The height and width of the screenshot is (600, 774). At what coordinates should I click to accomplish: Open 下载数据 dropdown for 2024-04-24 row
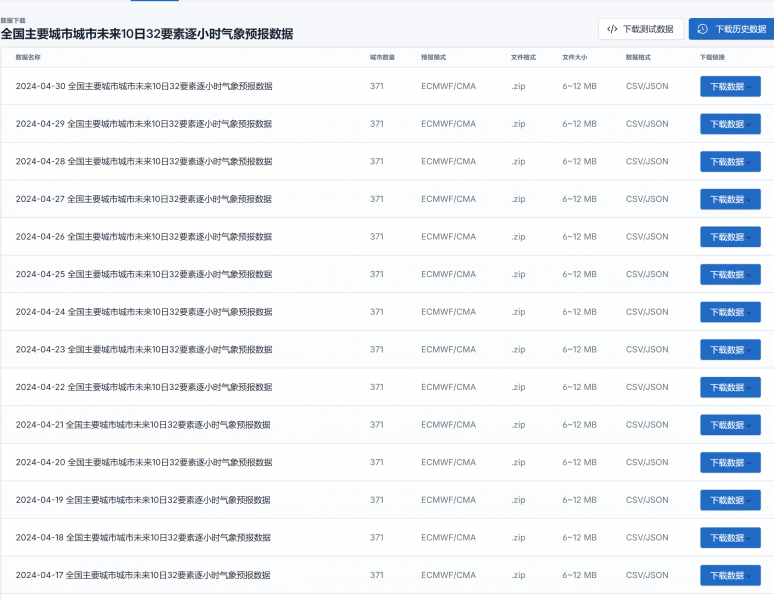click(730, 312)
